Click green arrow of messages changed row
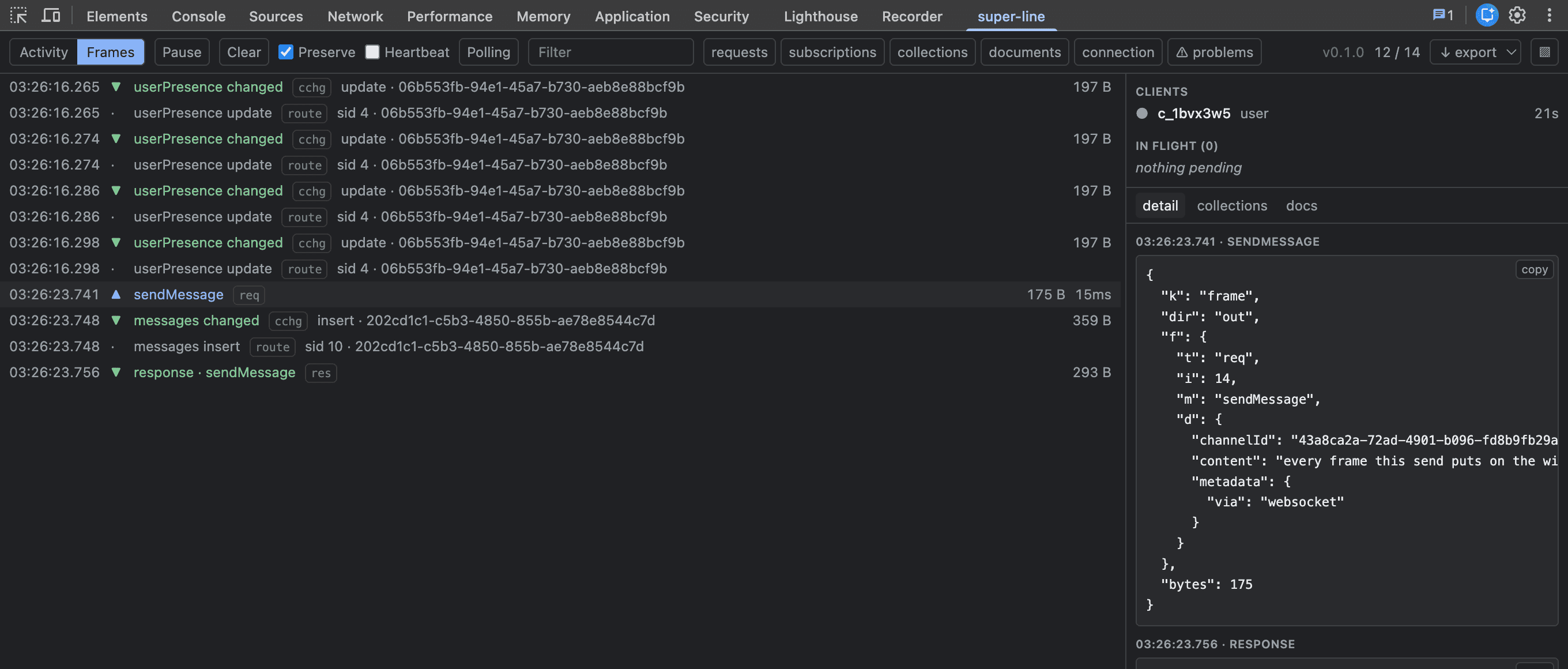Image resolution: width=1568 pixels, height=669 pixels. coord(116,320)
